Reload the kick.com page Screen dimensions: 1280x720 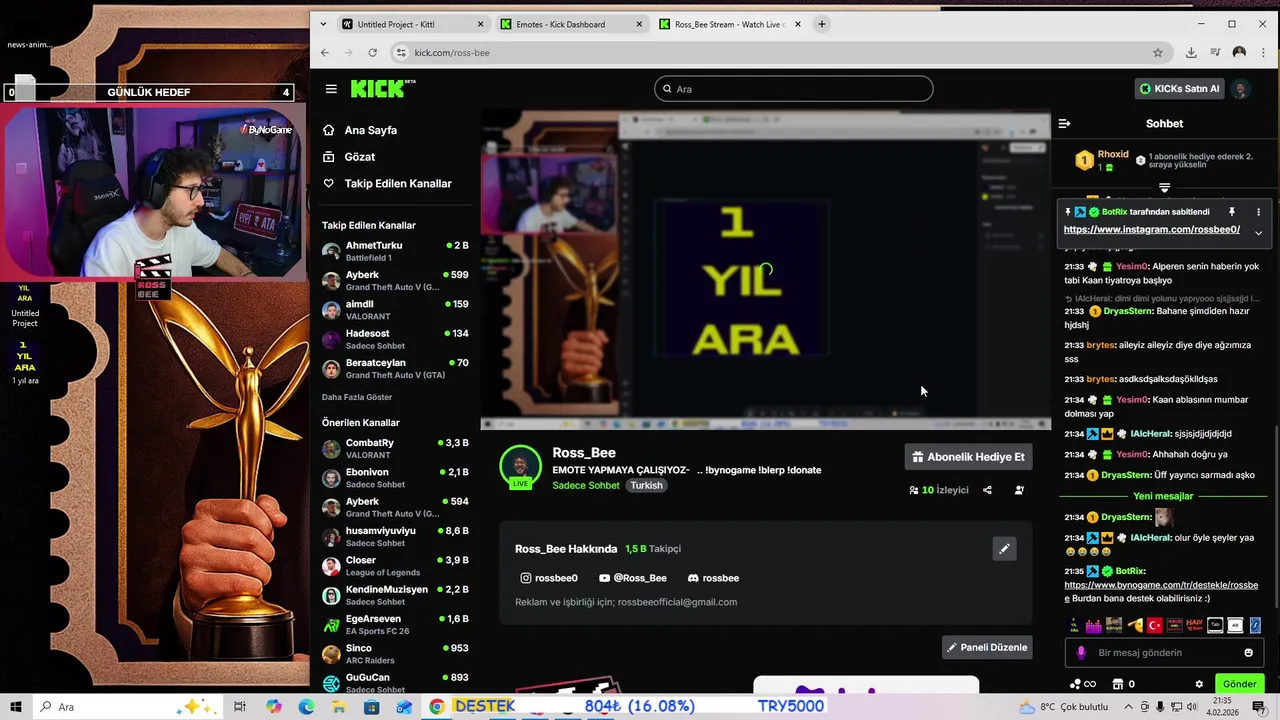click(373, 53)
